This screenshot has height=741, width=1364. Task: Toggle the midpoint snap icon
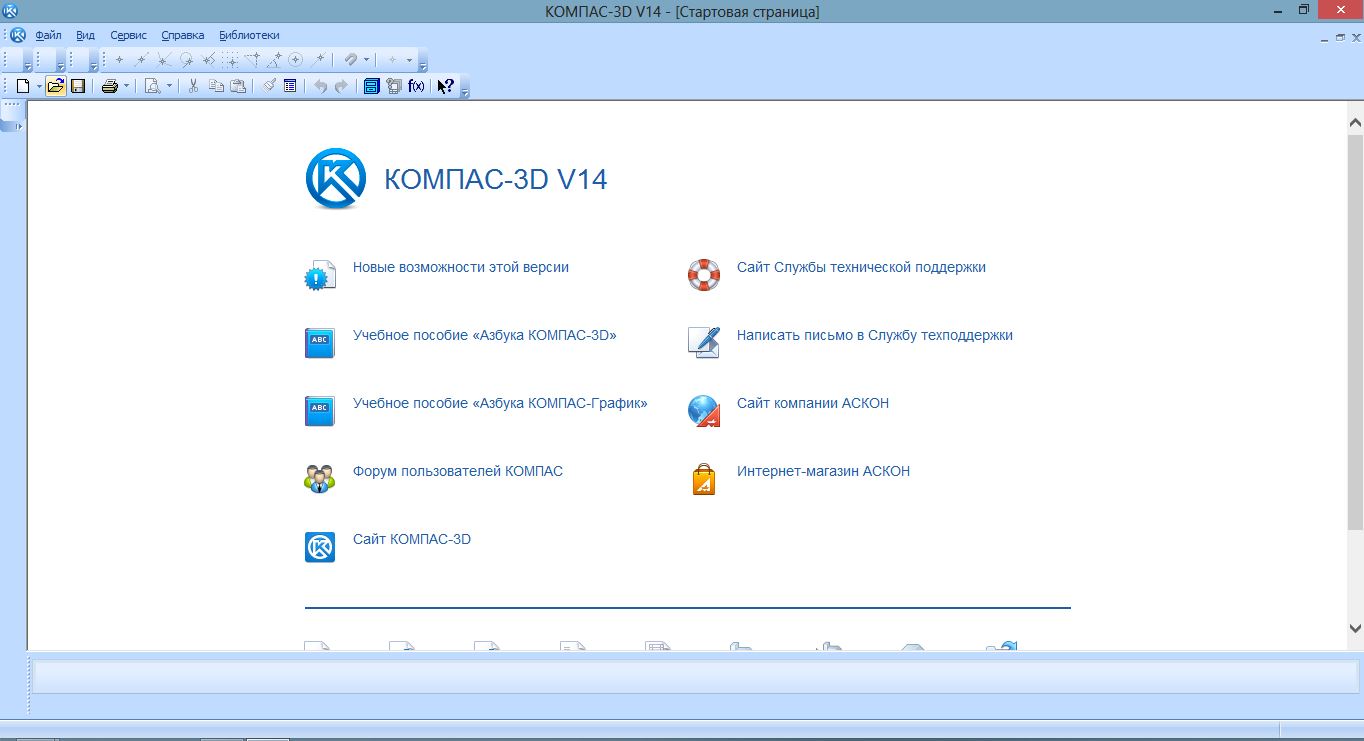141,60
